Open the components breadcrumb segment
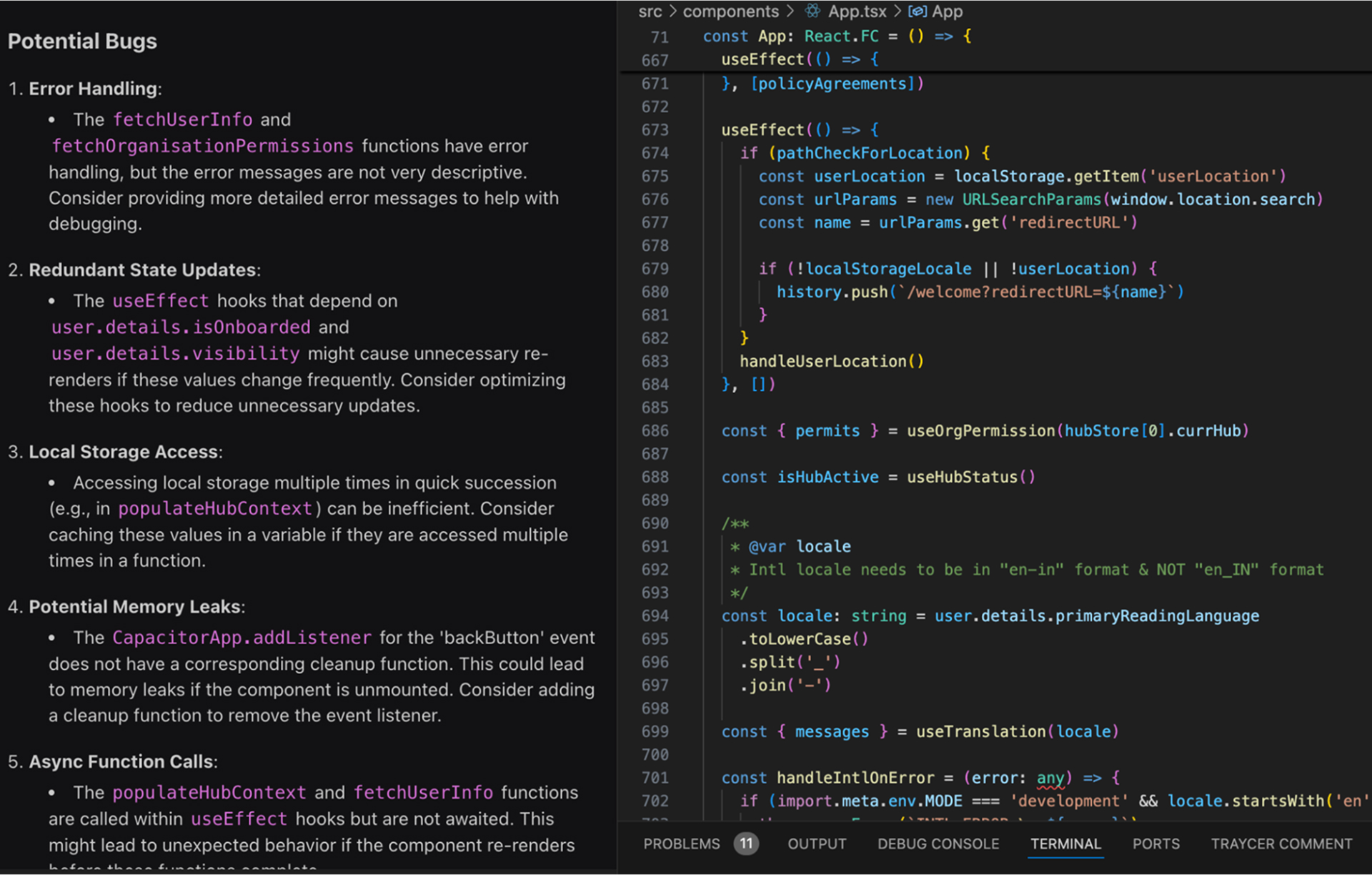 point(730,11)
